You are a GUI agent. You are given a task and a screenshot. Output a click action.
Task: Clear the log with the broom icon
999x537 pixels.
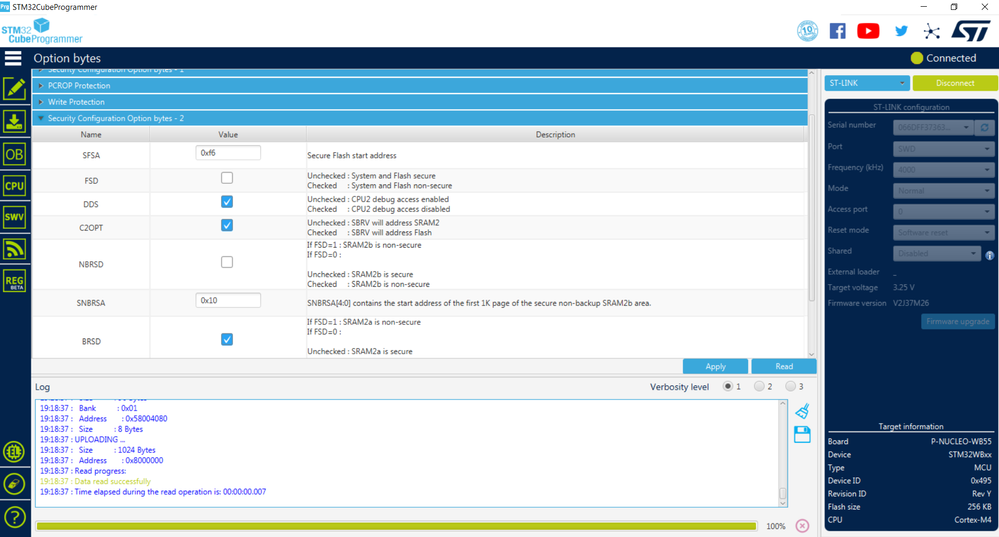(x=802, y=411)
